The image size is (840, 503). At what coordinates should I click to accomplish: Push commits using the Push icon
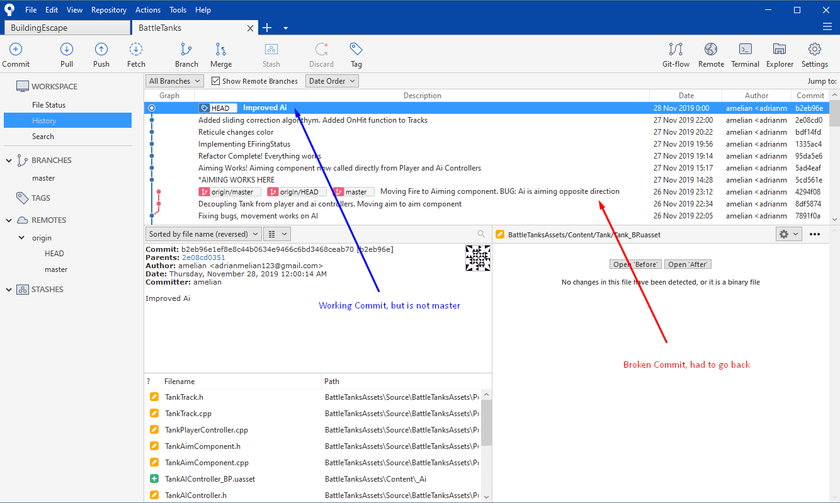[x=101, y=49]
